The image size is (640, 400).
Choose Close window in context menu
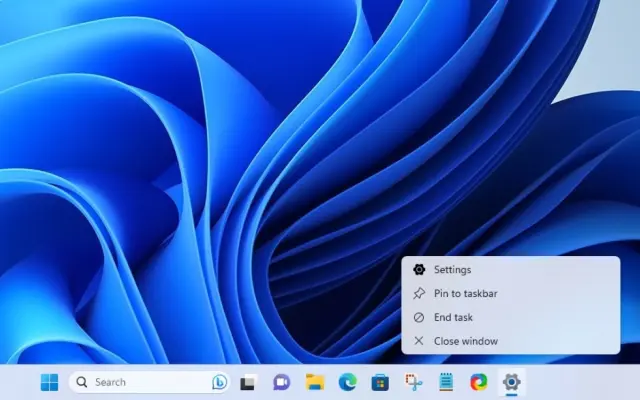465,341
